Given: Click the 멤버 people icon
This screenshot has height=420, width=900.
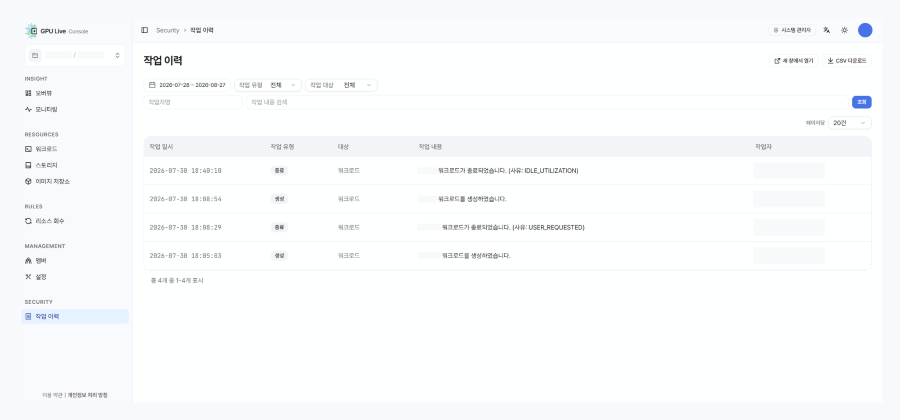Looking at the screenshot, I should 28,260.
